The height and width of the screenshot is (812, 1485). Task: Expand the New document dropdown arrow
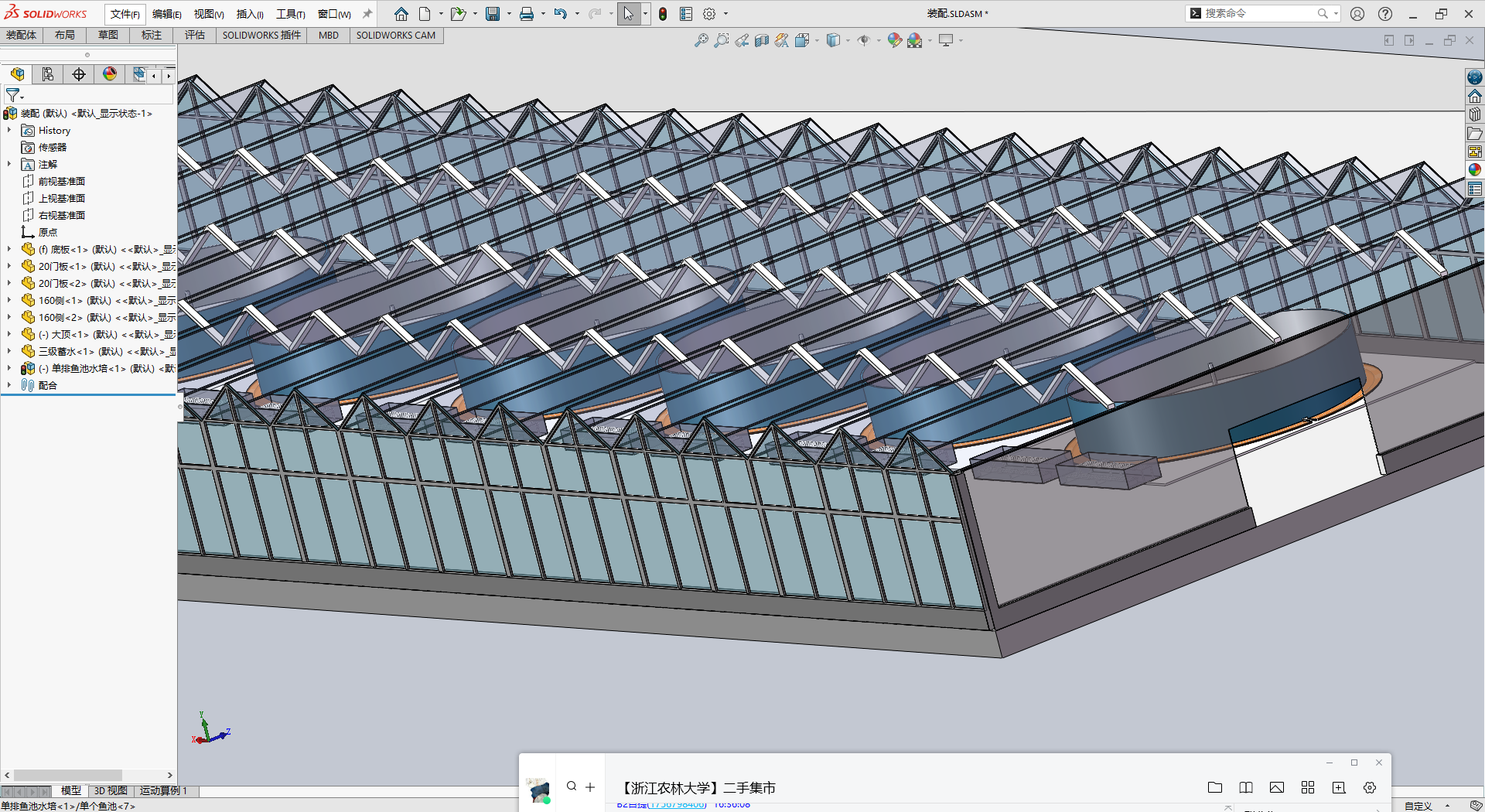441,14
